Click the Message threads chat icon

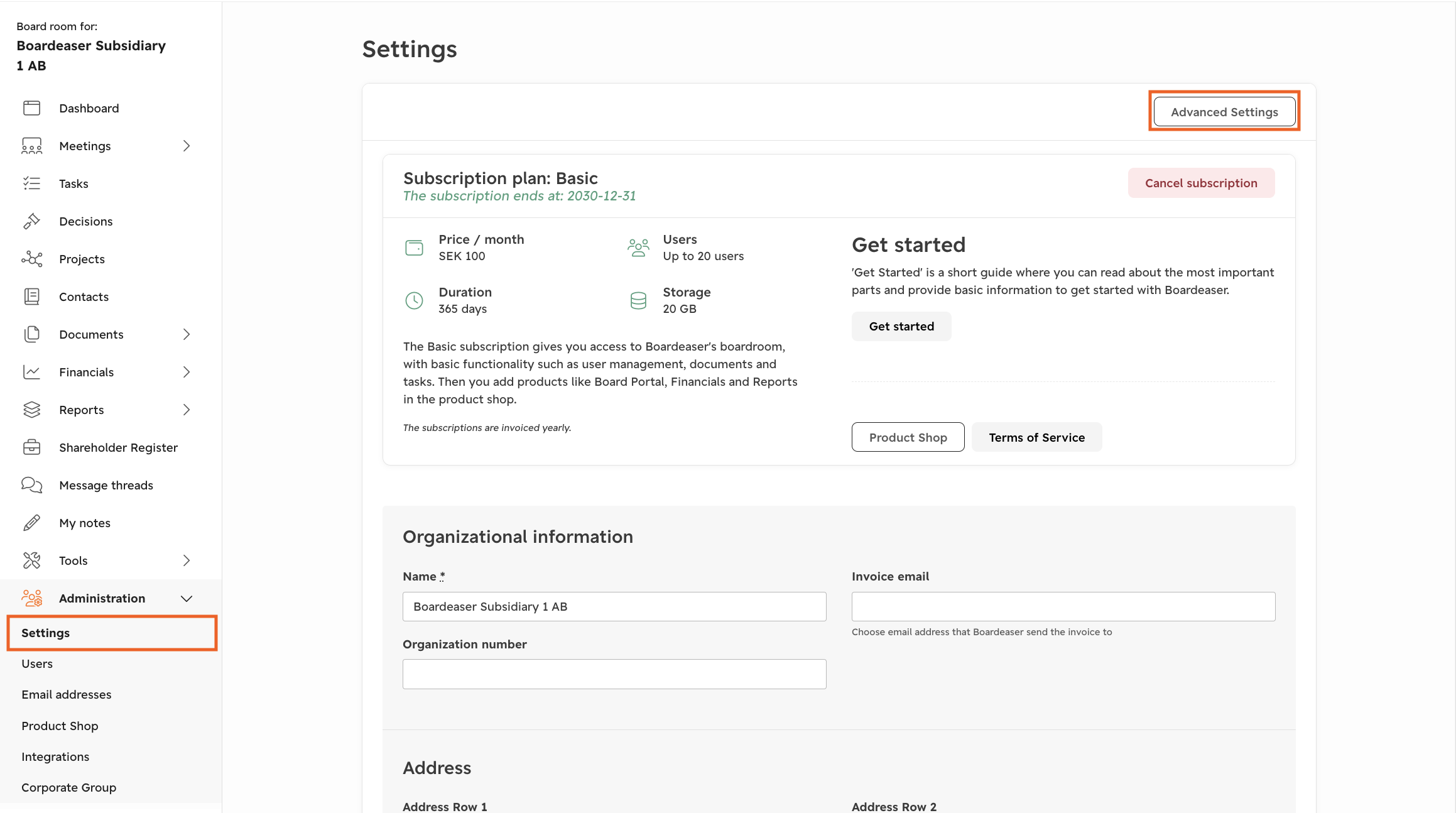point(31,485)
